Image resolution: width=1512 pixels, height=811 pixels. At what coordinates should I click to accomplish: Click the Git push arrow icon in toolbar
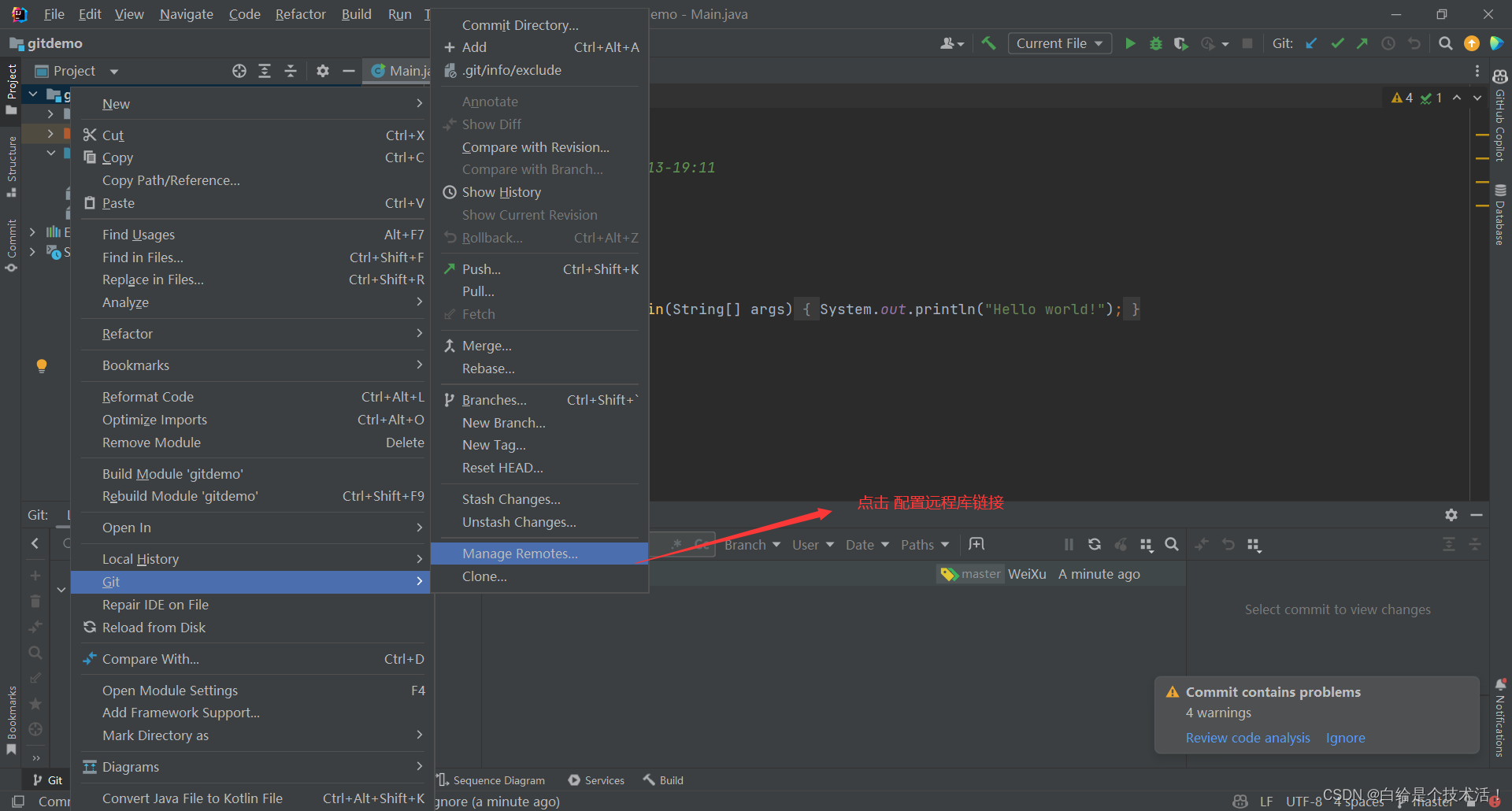(x=1362, y=43)
